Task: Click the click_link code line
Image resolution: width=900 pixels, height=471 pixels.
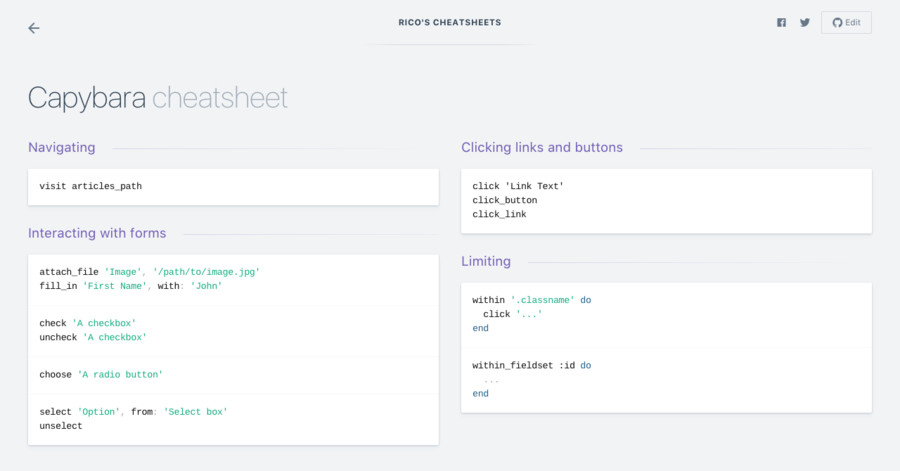Action: point(499,214)
